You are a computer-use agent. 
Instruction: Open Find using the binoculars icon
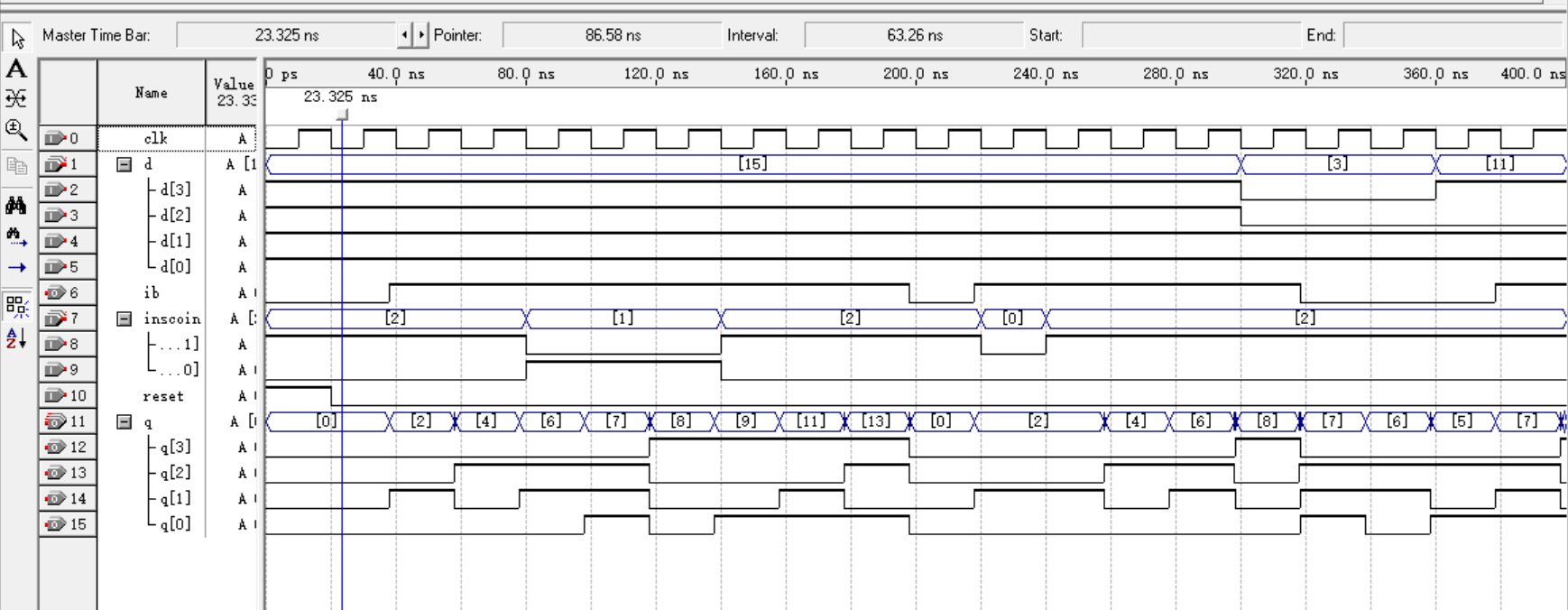[x=16, y=205]
